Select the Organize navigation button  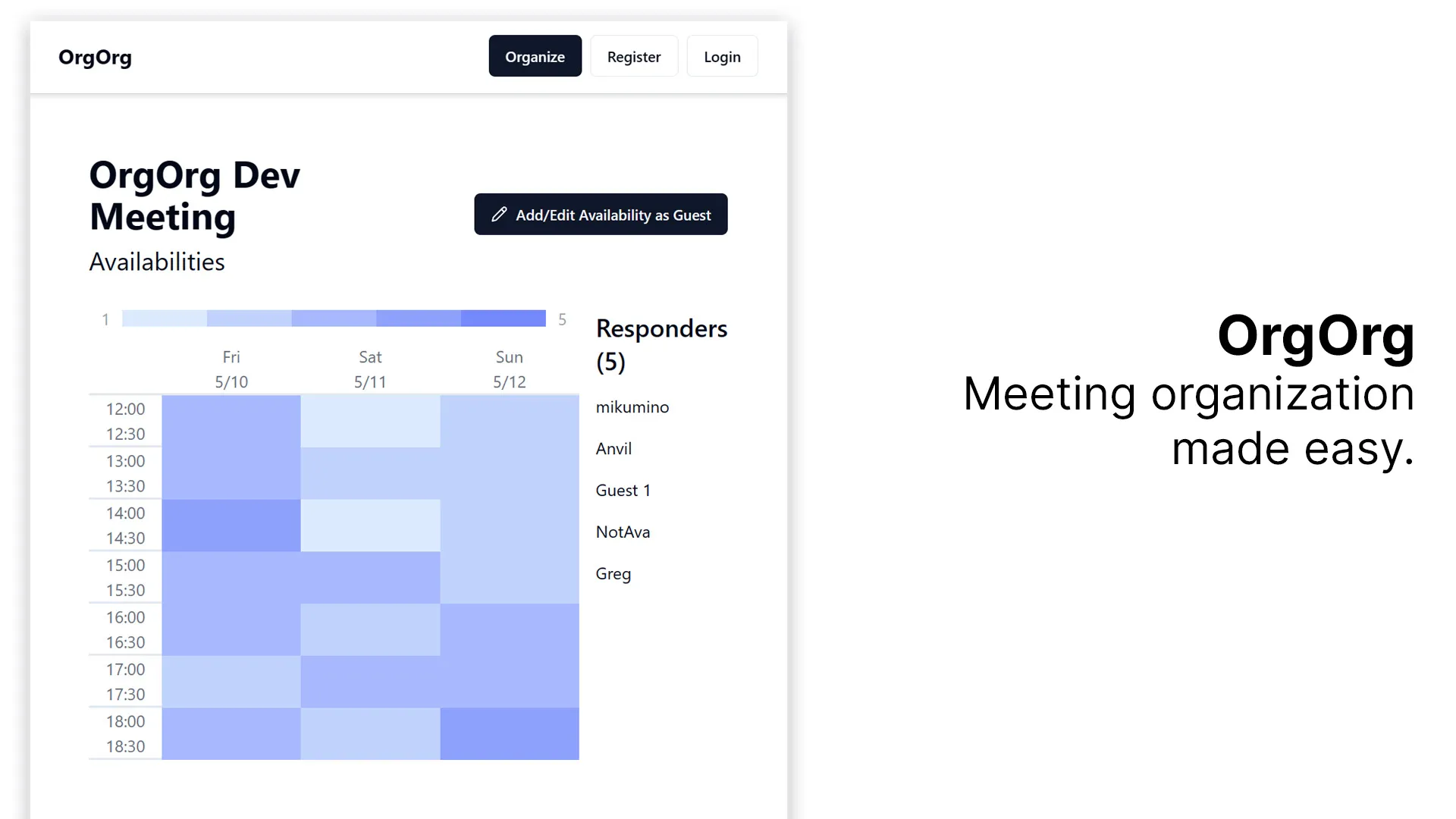coord(534,56)
